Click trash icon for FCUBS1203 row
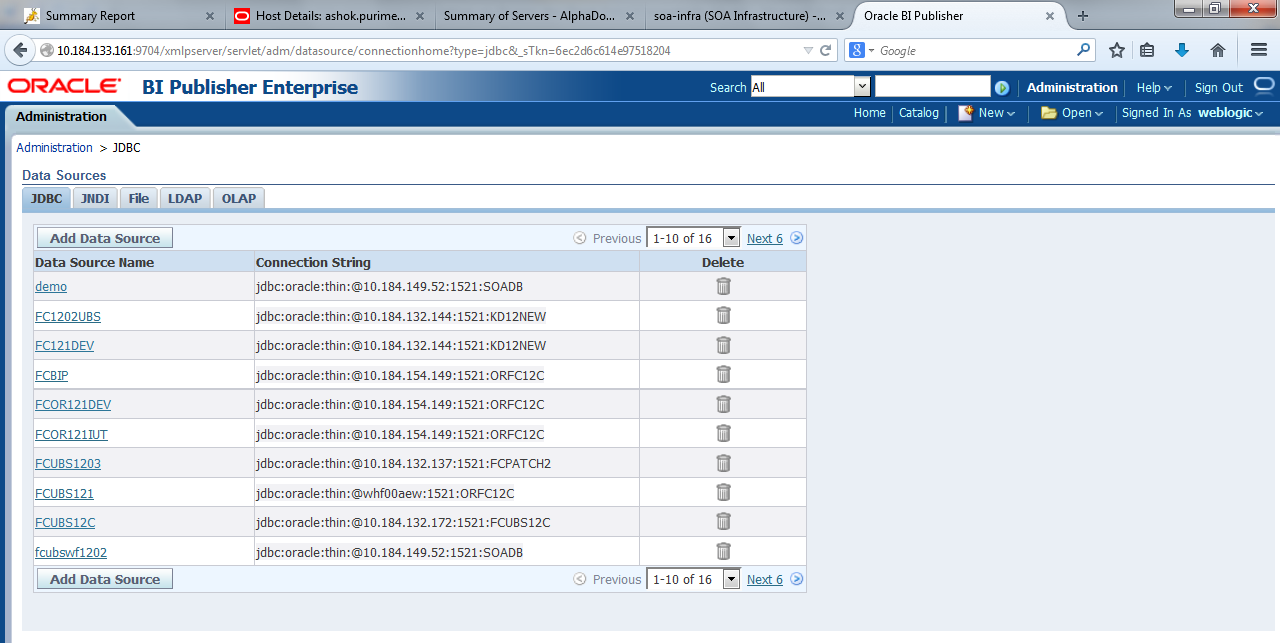The image size is (1280, 643). click(723, 463)
